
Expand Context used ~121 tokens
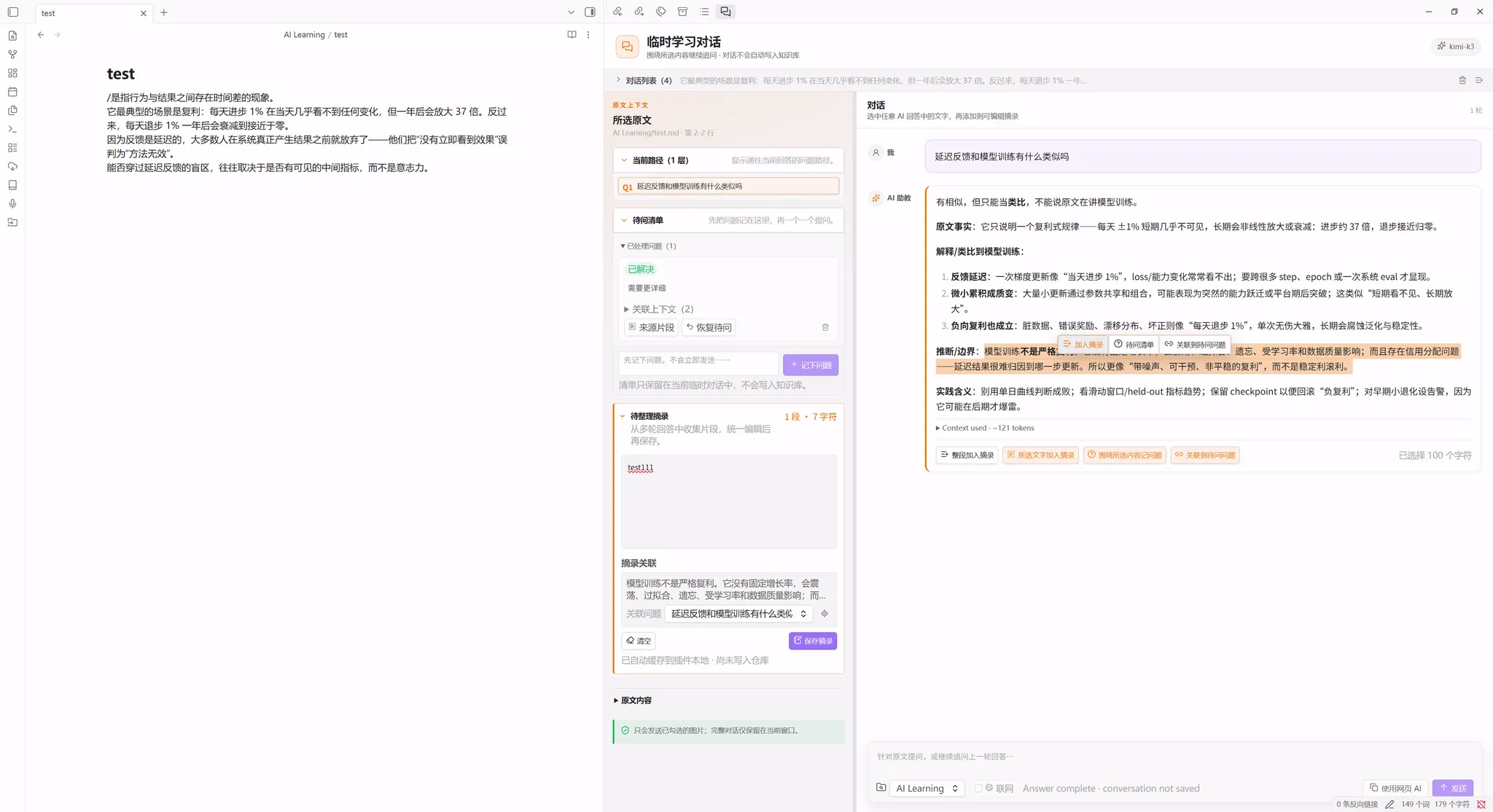[x=985, y=428]
